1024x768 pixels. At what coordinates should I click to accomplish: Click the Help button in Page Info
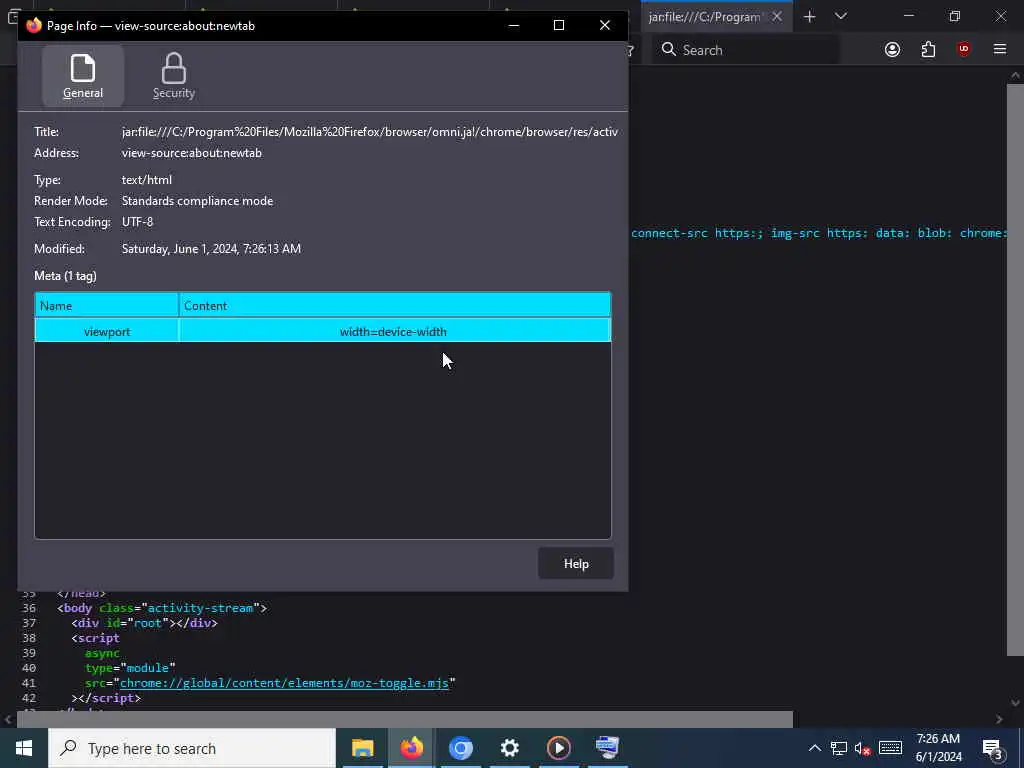click(576, 564)
